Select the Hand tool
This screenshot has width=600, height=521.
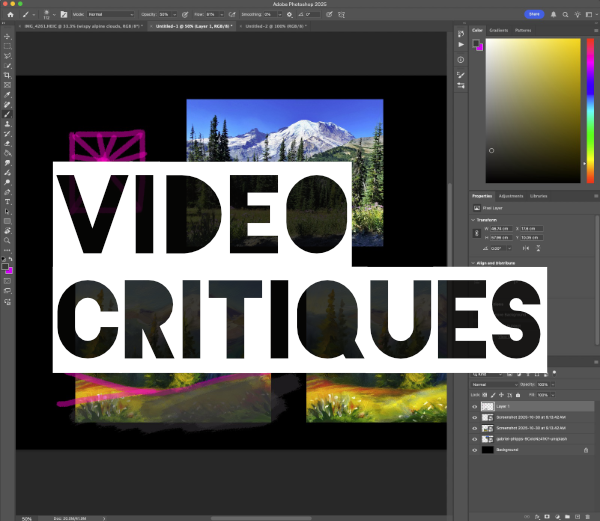(7, 231)
